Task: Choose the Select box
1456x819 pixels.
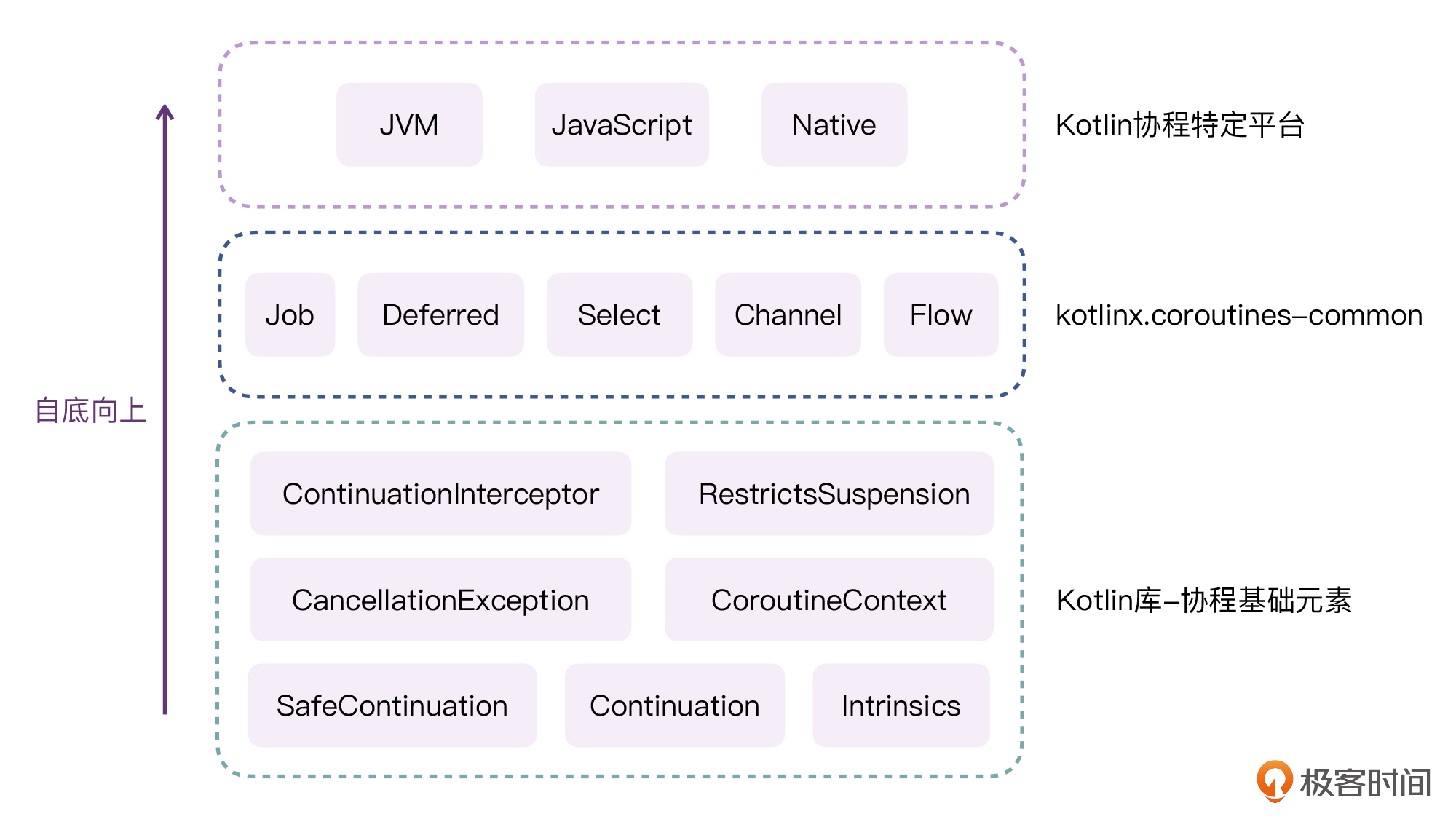Action: click(619, 314)
